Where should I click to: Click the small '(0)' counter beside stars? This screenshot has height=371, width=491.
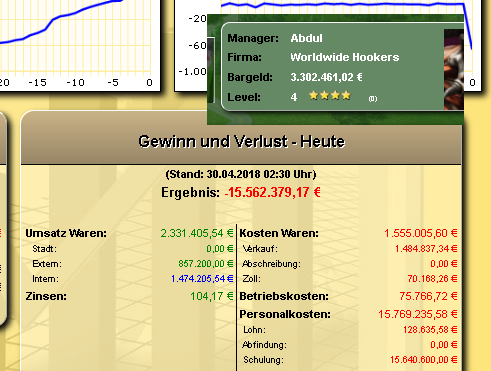point(373,99)
